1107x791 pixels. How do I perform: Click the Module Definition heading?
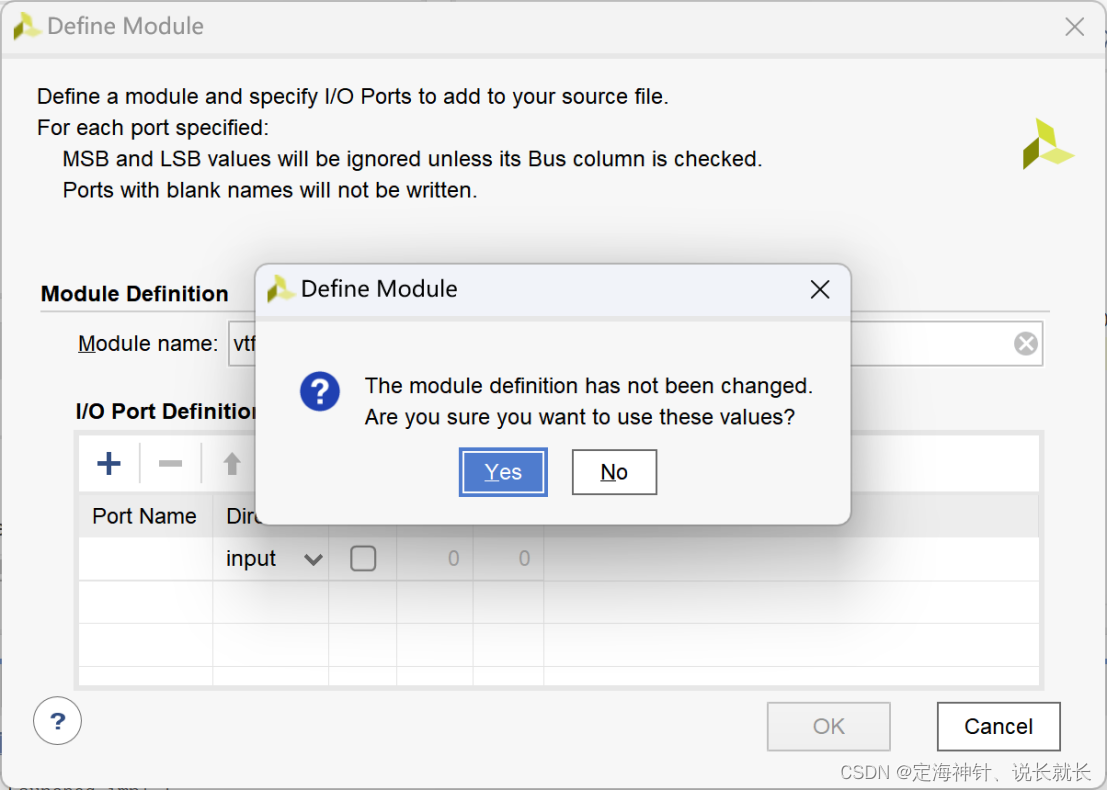point(135,294)
